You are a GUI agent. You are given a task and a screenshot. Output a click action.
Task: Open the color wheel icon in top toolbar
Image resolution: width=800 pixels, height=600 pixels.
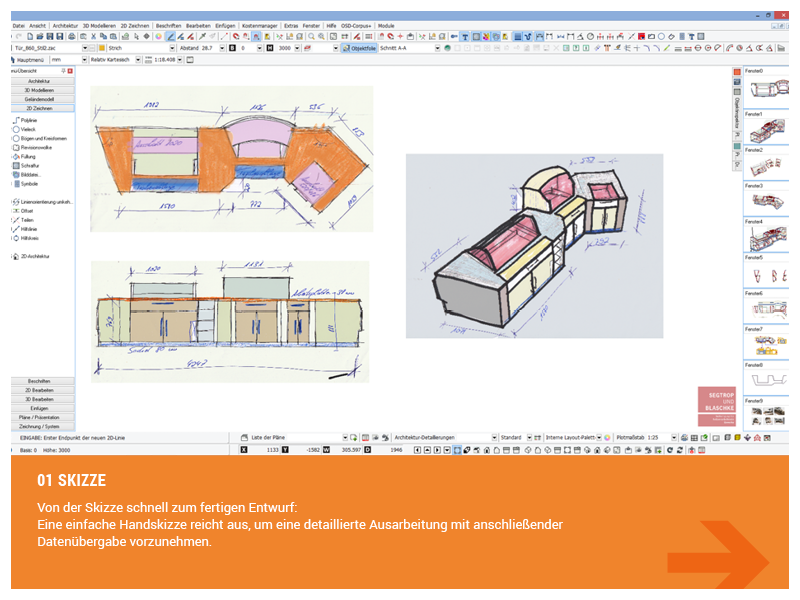(x=158, y=36)
